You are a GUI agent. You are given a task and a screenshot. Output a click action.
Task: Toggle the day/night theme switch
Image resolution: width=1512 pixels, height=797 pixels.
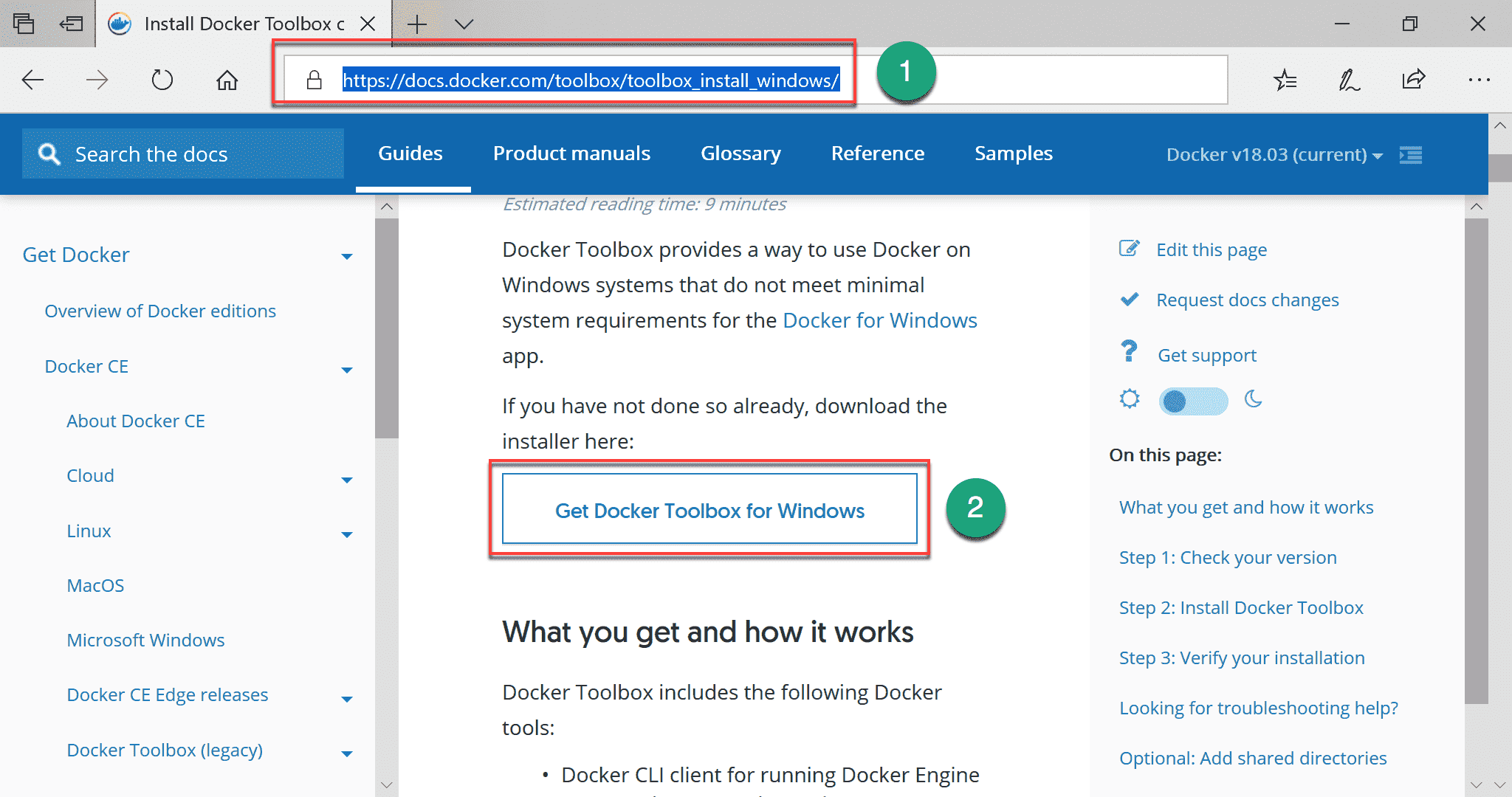click(1193, 401)
